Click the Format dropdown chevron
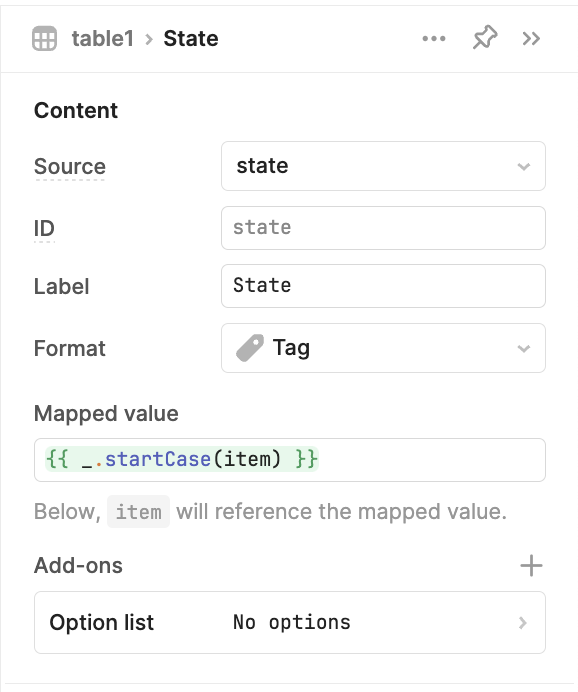The height and width of the screenshot is (692, 578). (x=524, y=348)
